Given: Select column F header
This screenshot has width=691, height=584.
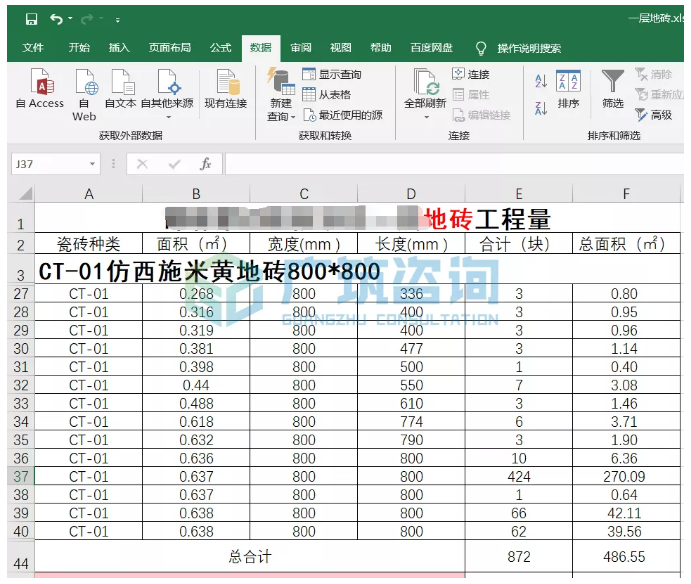Looking at the screenshot, I should [626, 193].
